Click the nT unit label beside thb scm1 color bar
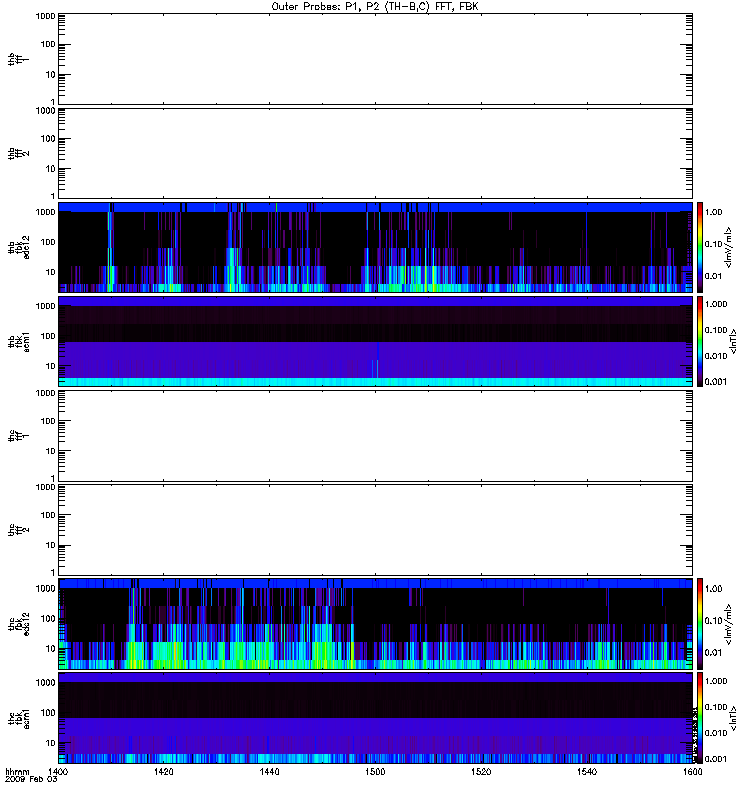The image size is (750, 800). 733,341
